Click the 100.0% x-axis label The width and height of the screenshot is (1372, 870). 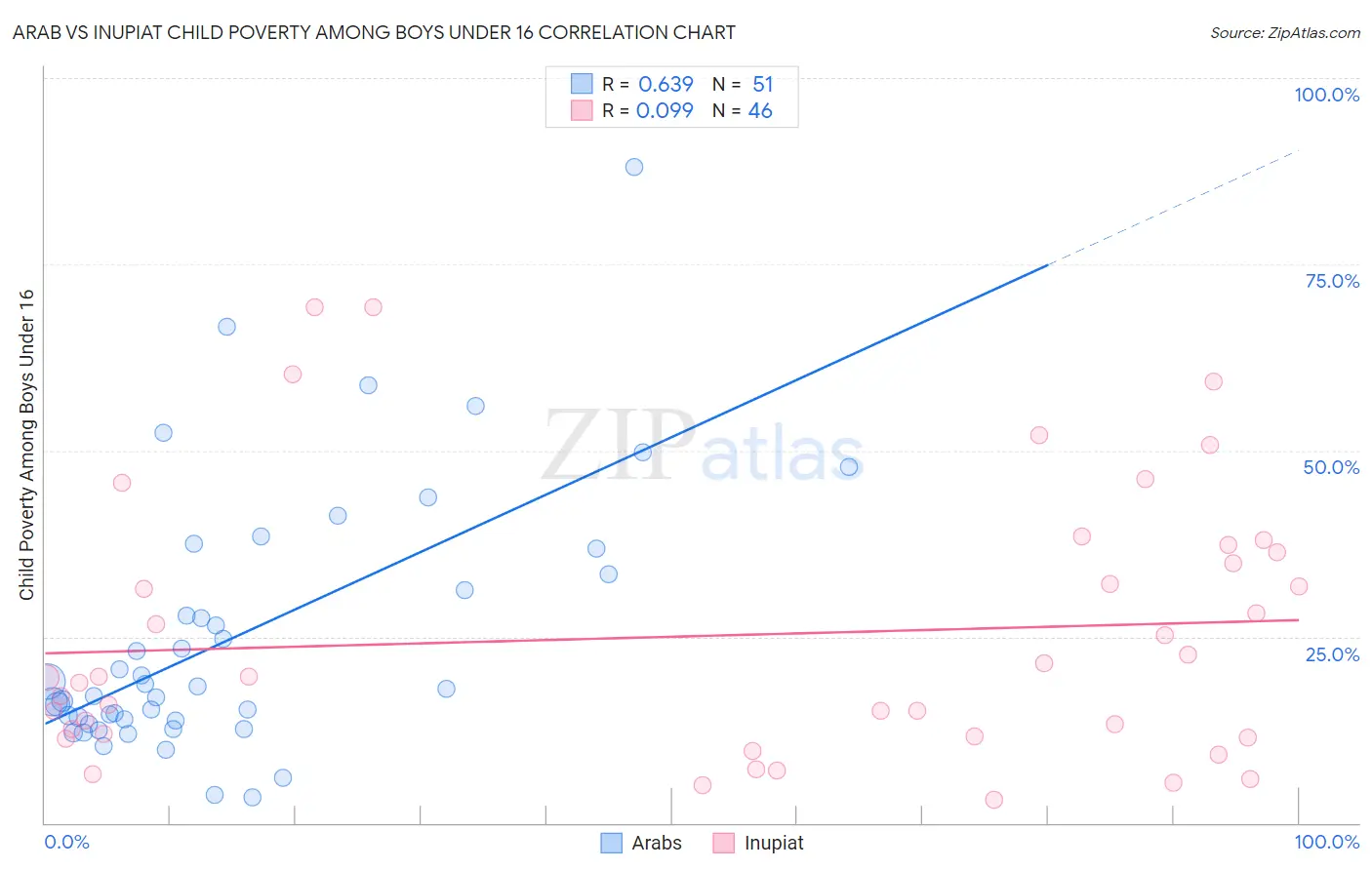[x=1327, y=842]
